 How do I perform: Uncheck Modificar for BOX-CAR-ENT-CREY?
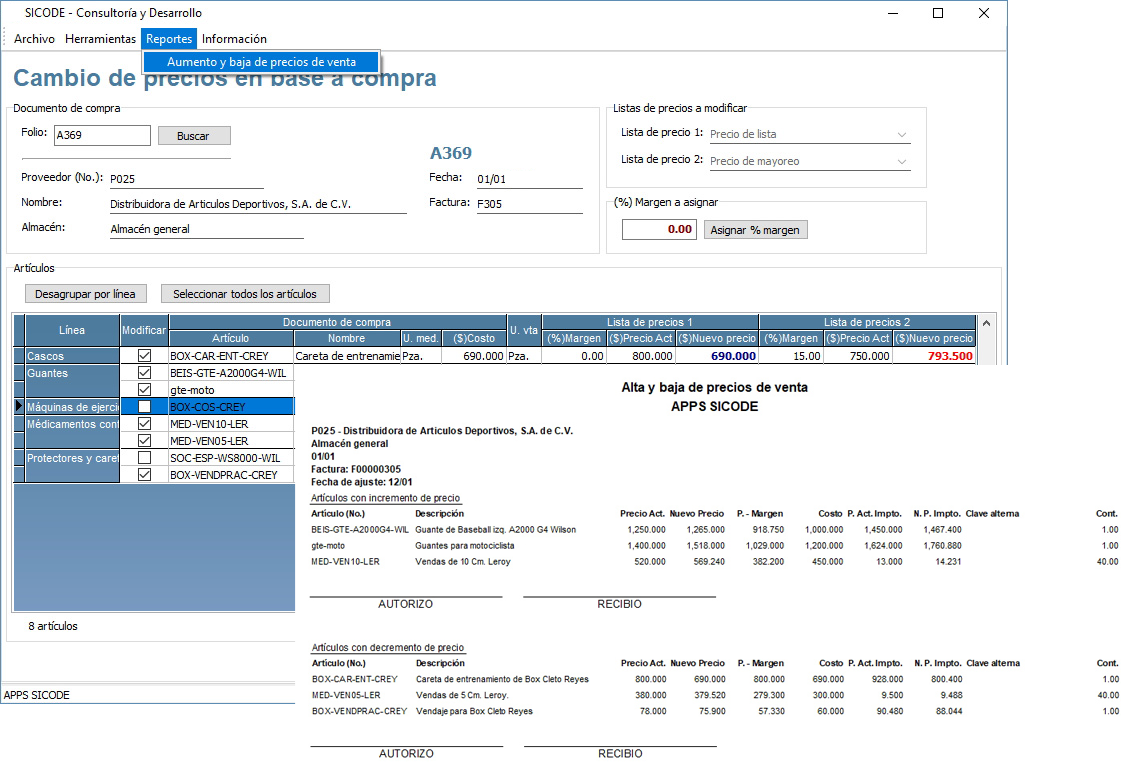145,356
